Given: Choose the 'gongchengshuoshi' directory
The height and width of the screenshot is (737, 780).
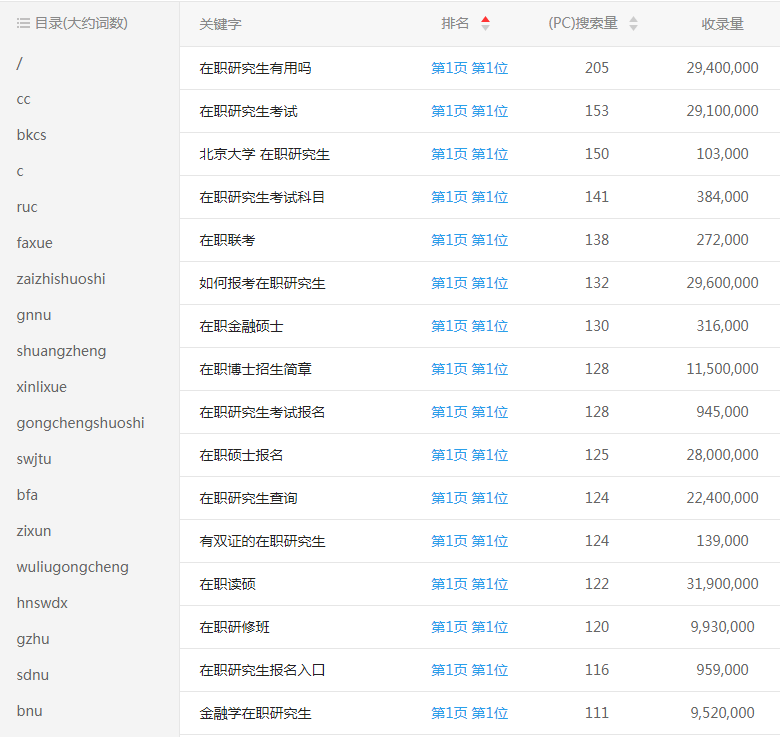Looking at the screenshot, I should [80, 423].
